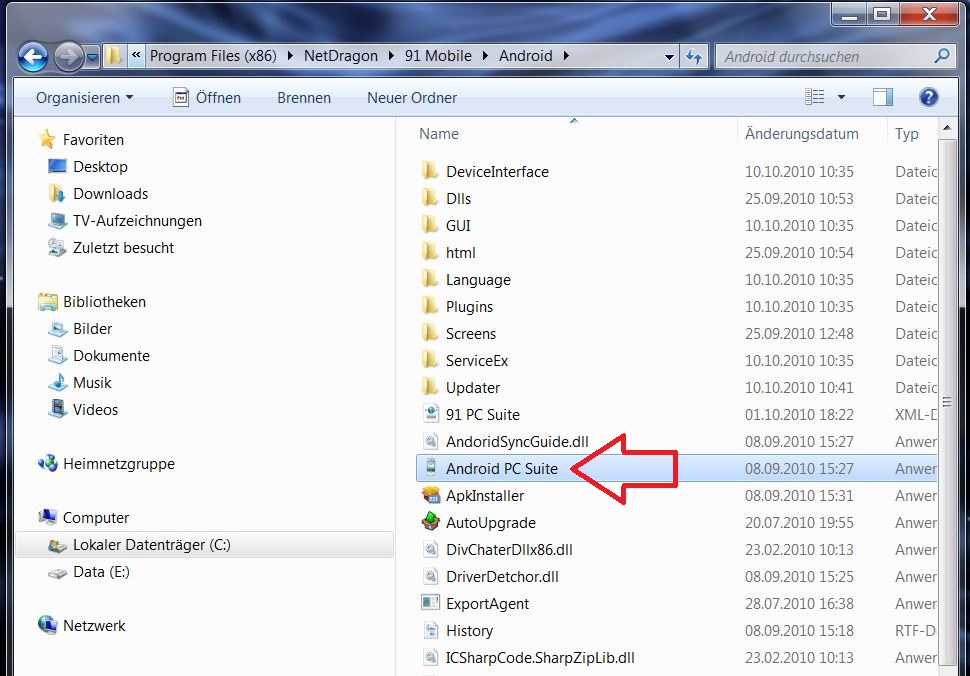This screenshot has height=676, width=970.
Task: Select Lokaler Datenträger (C:)
Action: pyautogui.click(x=205, y=545)
